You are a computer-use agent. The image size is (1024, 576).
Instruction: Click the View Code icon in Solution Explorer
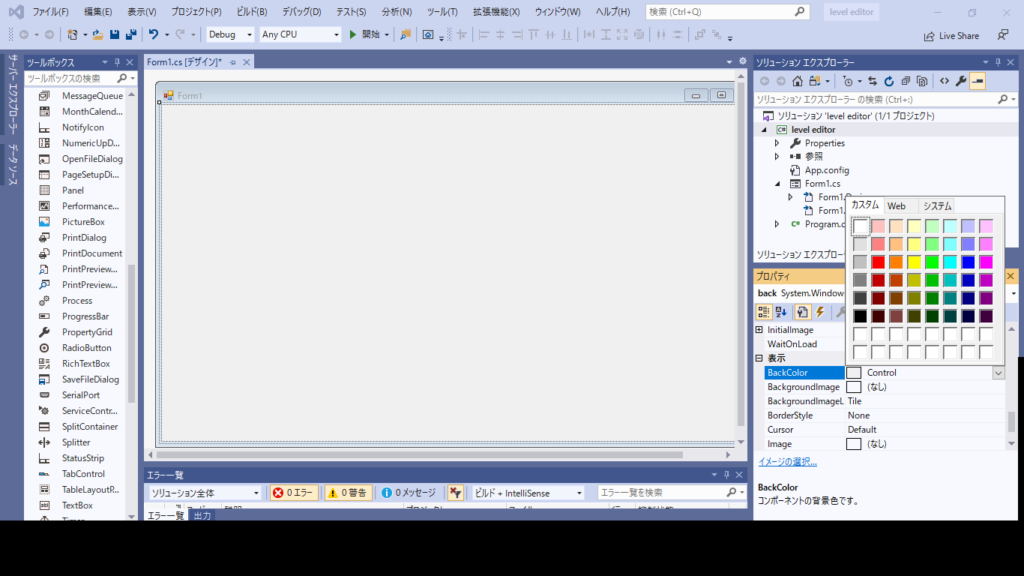pos(942,81)
